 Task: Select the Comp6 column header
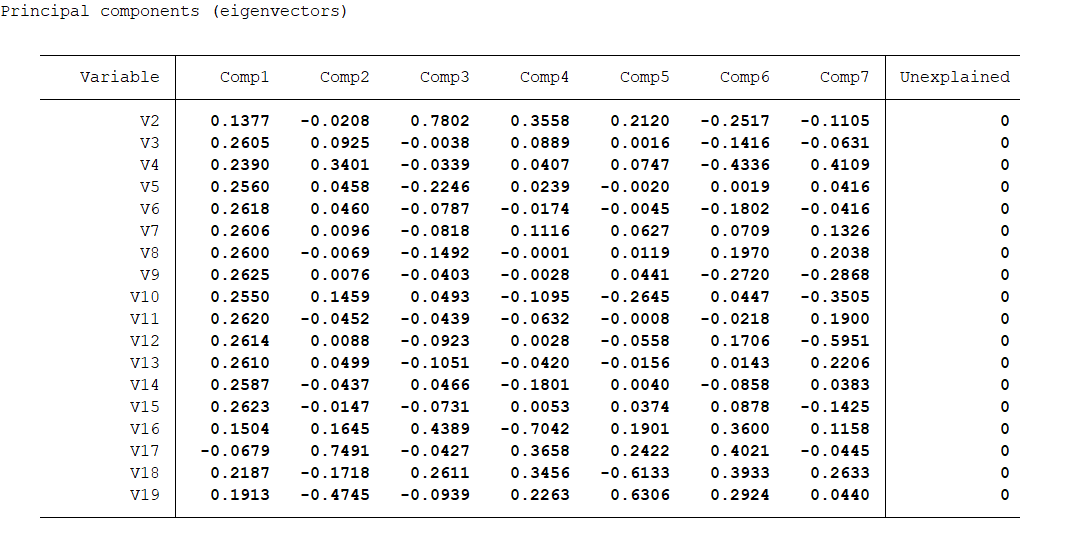(744, 77)
